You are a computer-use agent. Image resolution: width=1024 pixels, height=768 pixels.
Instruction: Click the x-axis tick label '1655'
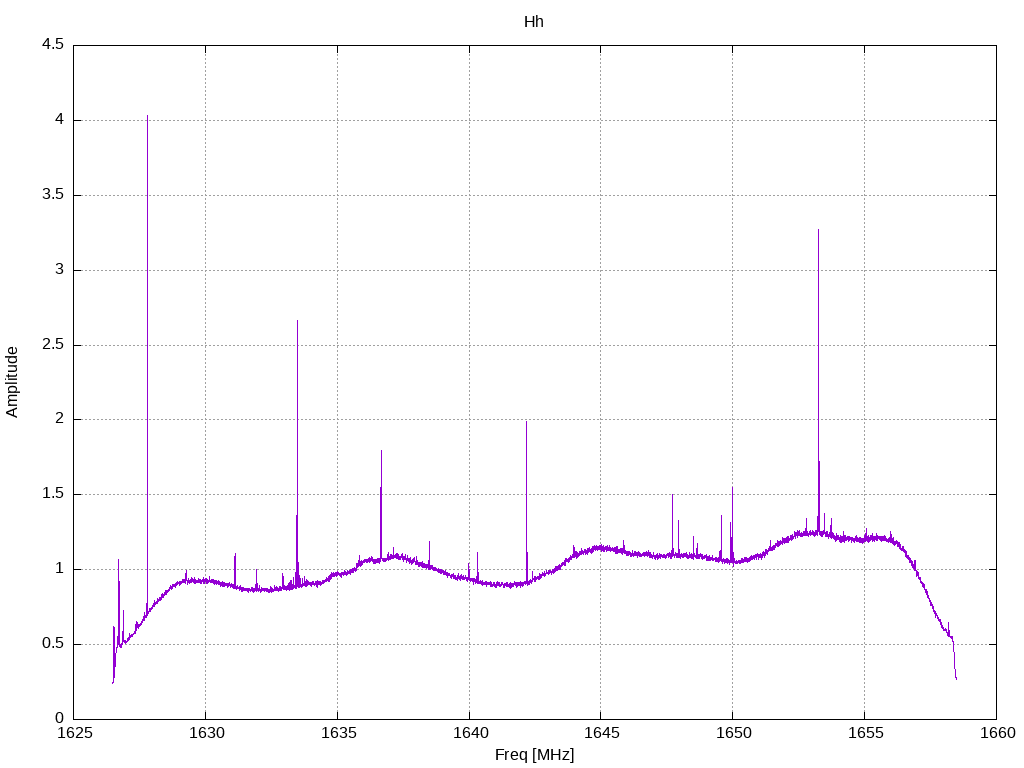865,733
